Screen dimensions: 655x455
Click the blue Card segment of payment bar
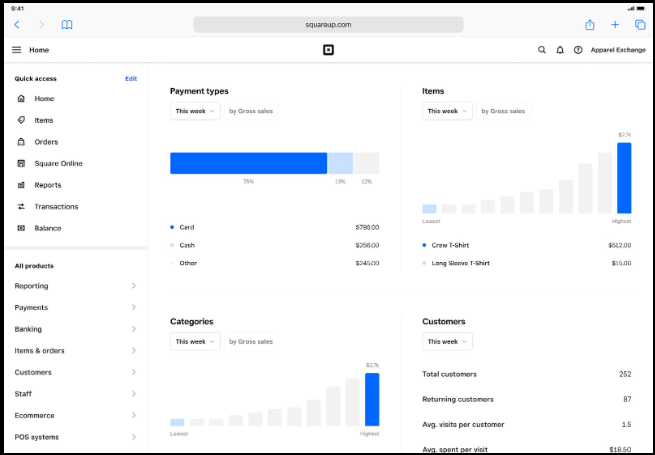point(249,163)
